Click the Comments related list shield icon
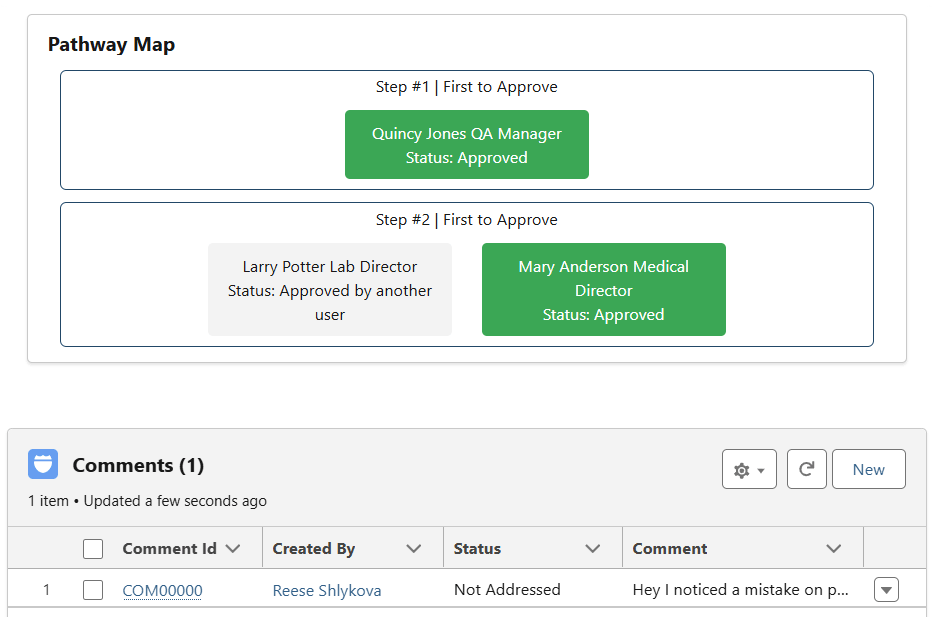 (x=43, y=464)
